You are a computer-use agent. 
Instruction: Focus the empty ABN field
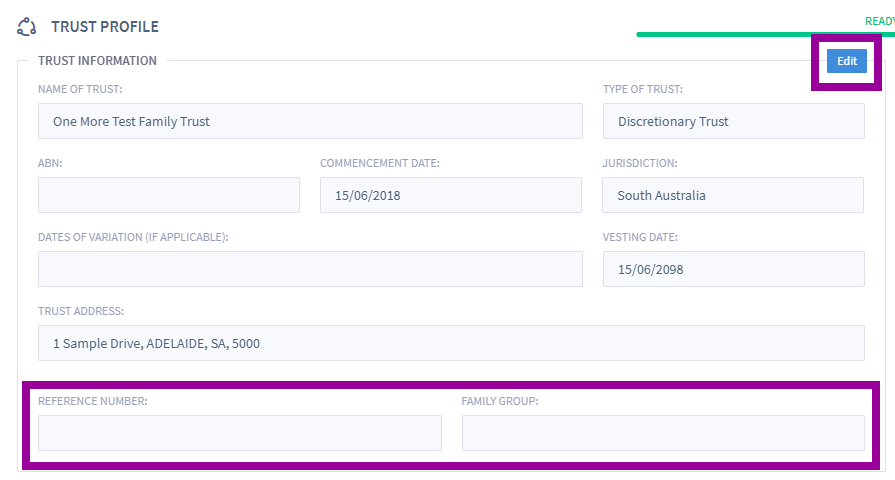pos(169,195)
